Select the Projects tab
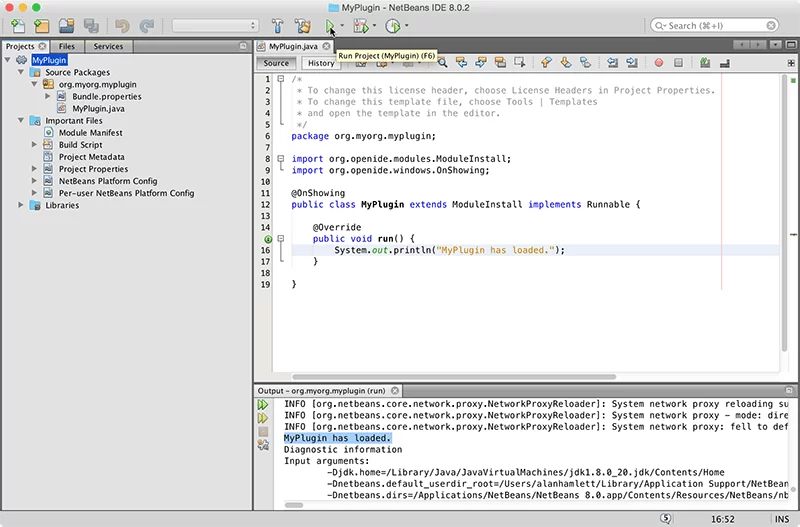 20,46
